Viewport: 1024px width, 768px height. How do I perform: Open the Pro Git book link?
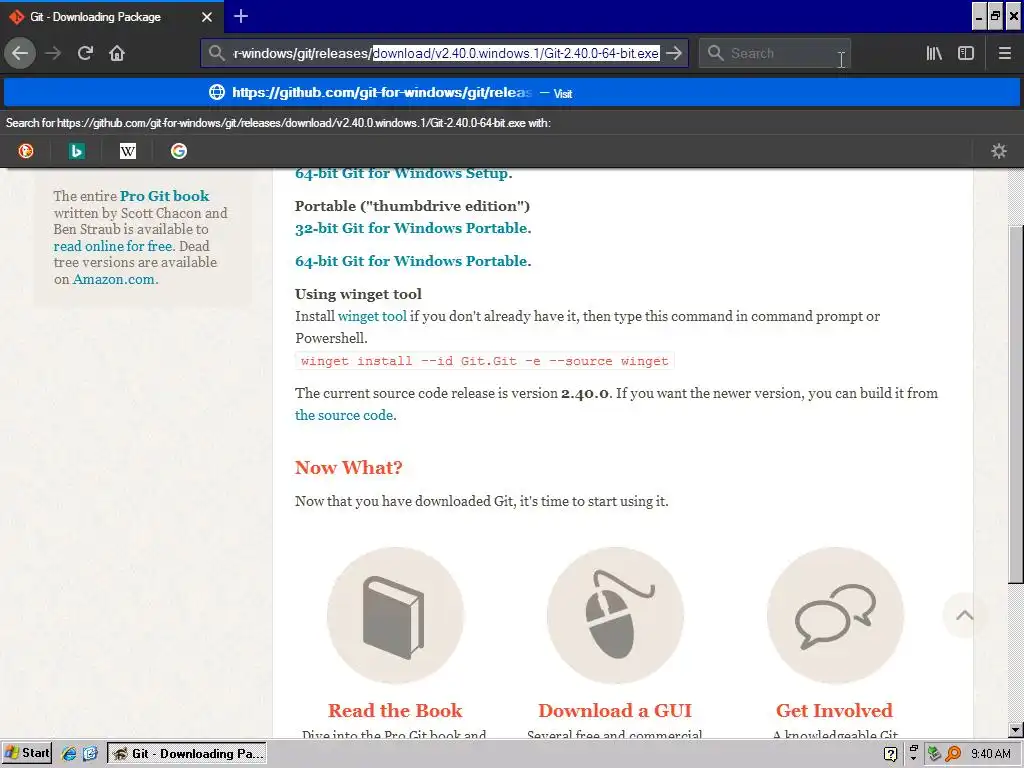coord(165,196)
